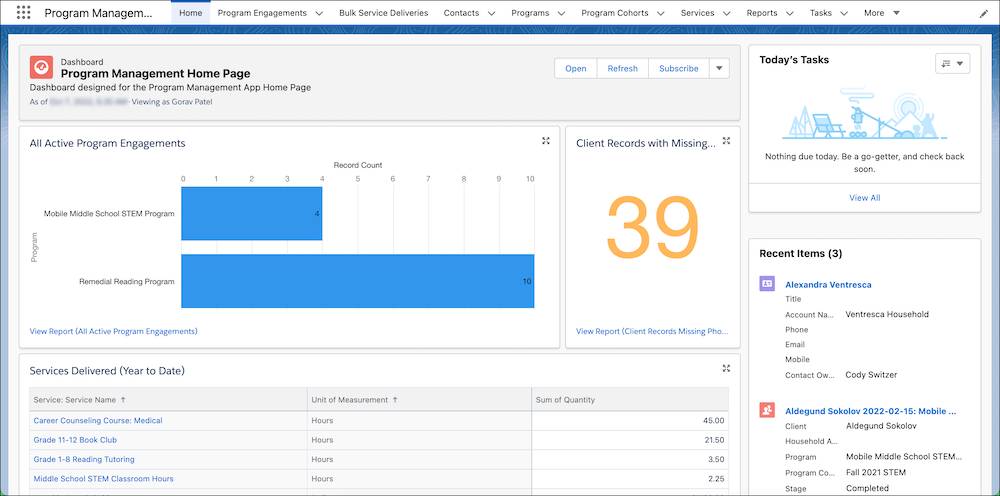Click the 3.50 quantity cell
Viewport: 1000px width, 496px height.
pyautogui.click(x=716, y=459)
